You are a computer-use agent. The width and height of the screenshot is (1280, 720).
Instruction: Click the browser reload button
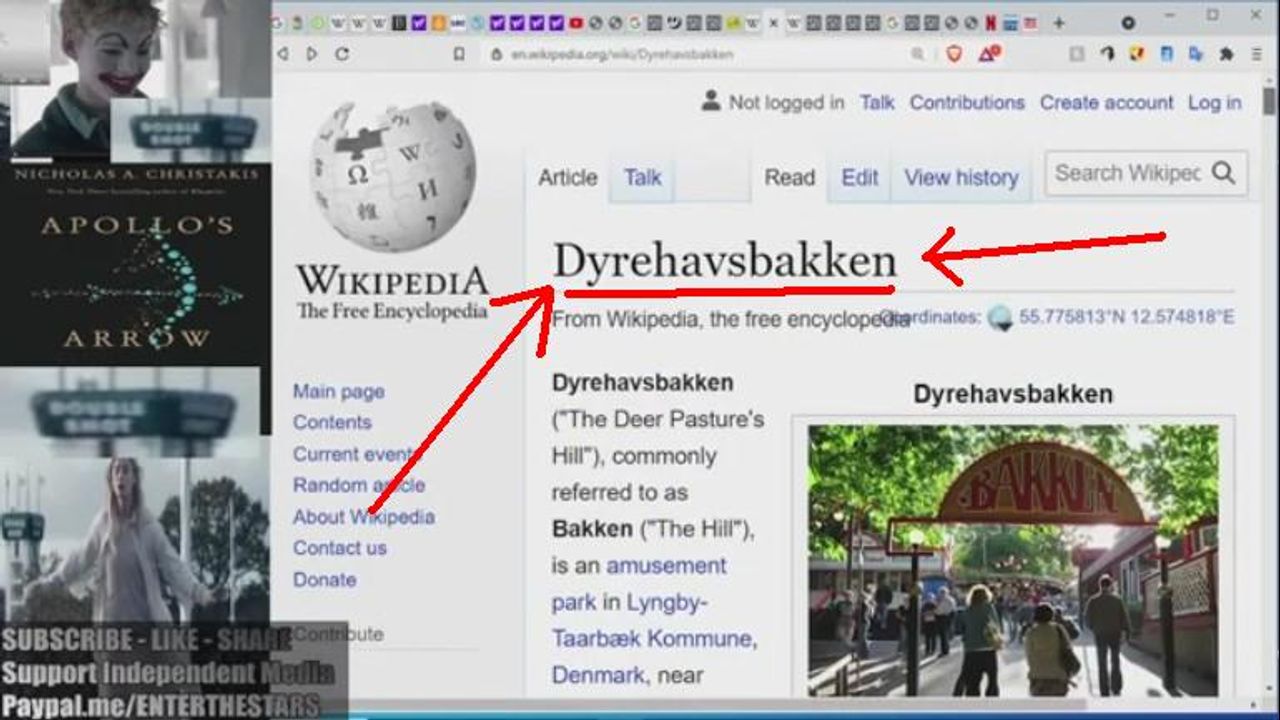coord(342,54)
